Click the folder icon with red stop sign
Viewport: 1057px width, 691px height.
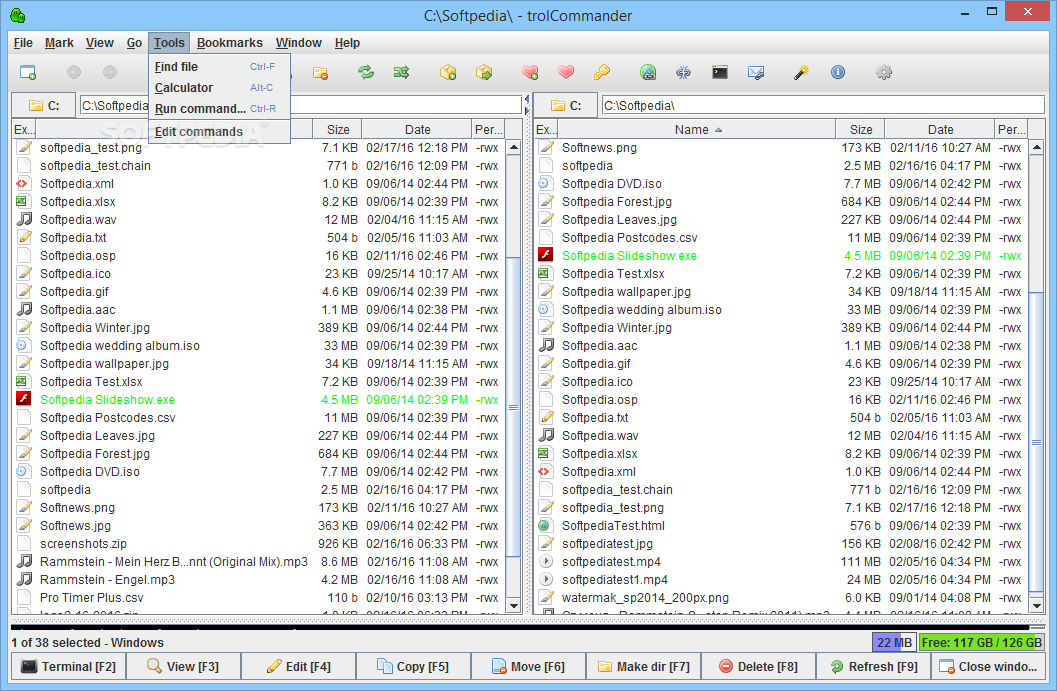(320, 72)
